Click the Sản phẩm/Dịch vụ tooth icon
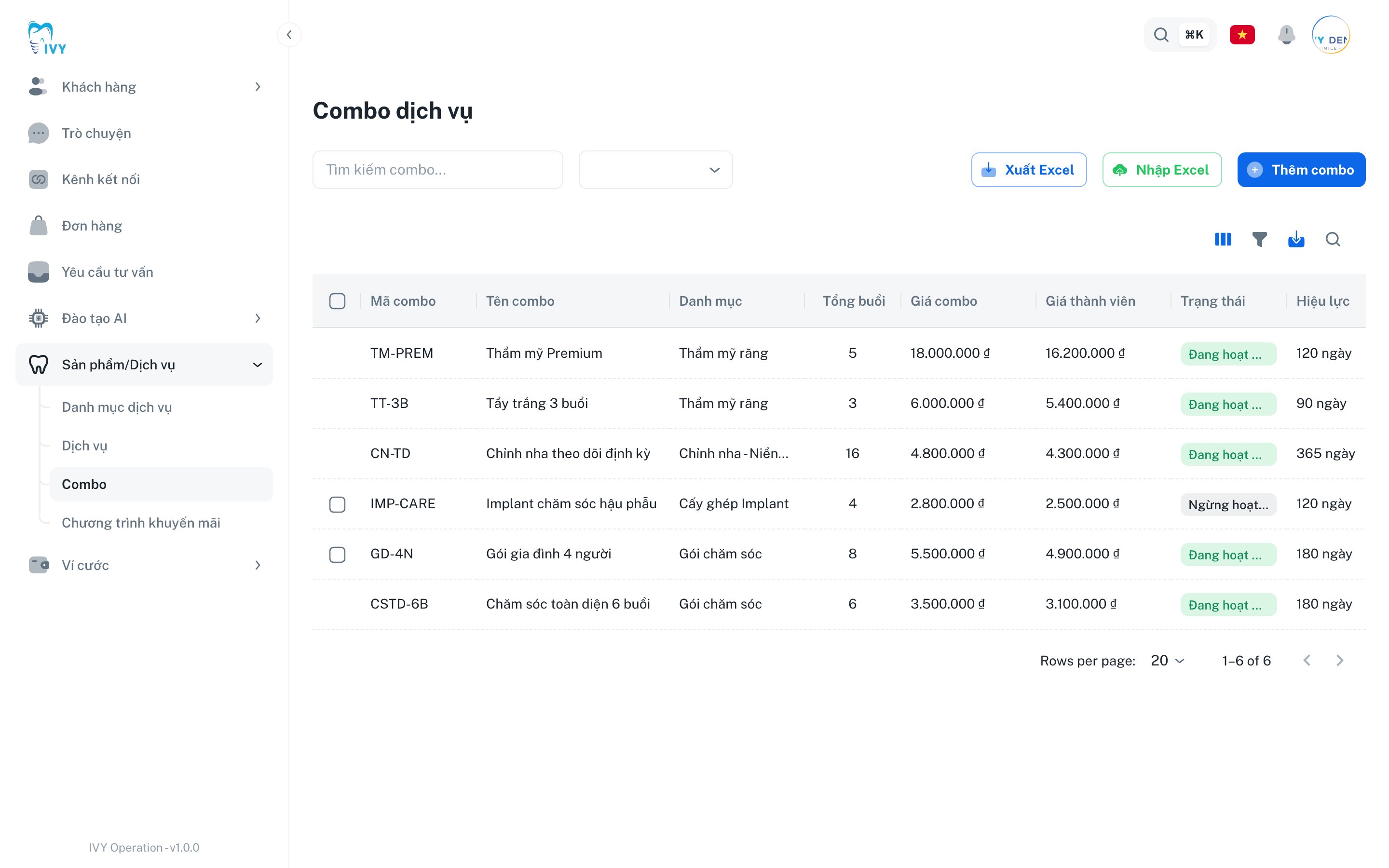Image resolution: width=1389 pixels, height=868 pixels. click(x=38, y=365)
